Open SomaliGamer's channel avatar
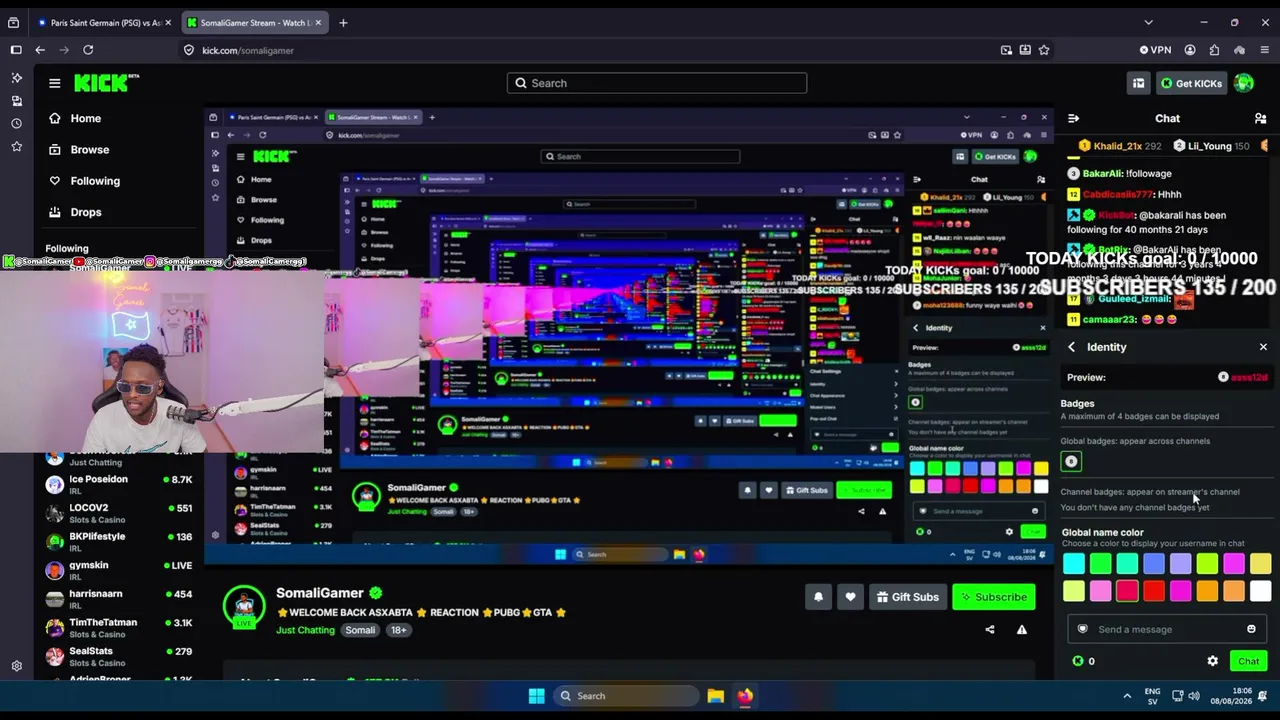 (x=244, y=606)
